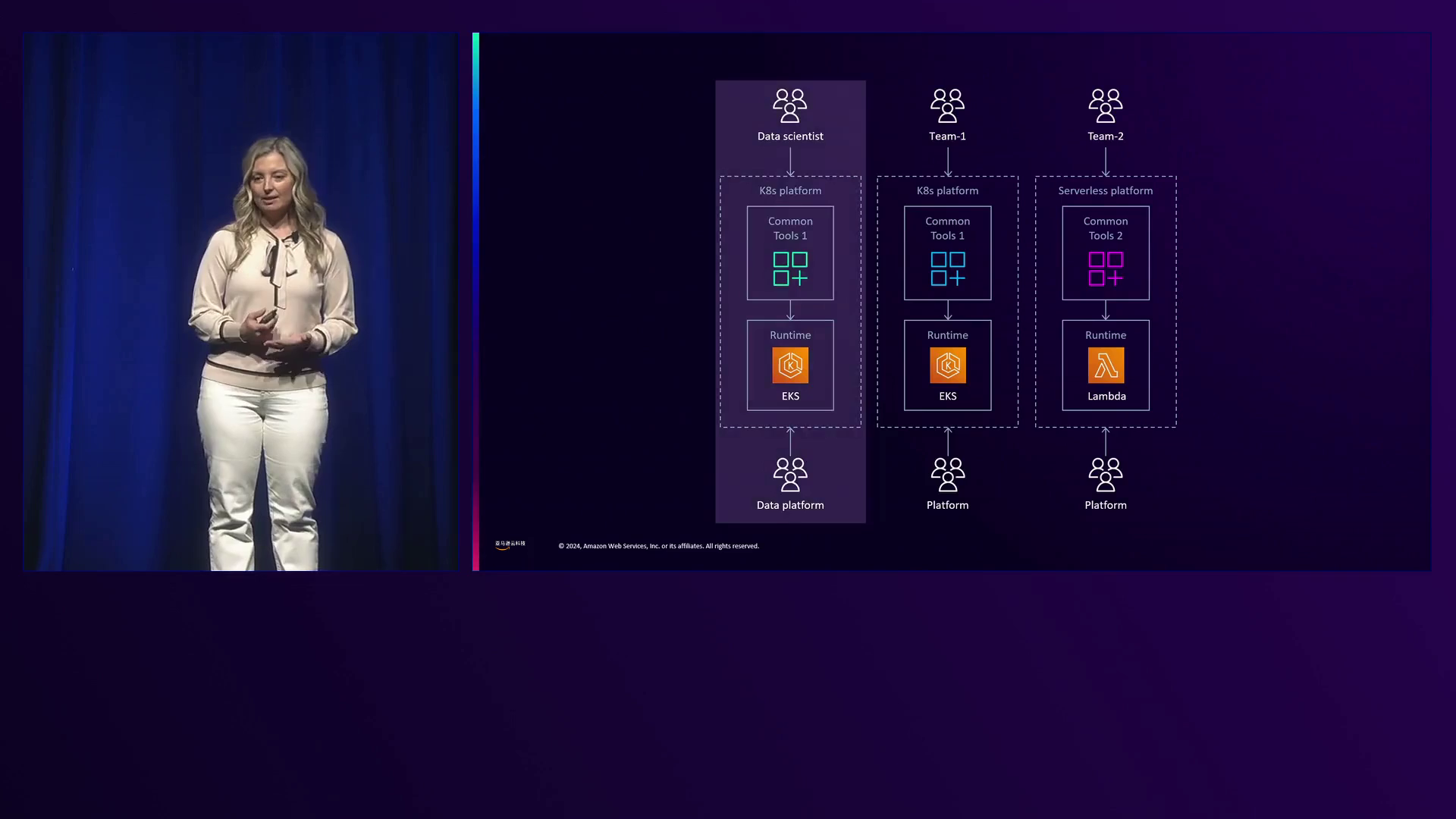Image resolution: width=1456 pixels, height=819 pixels.
Task: Click the Data scientist people icon
Action: 789,105
